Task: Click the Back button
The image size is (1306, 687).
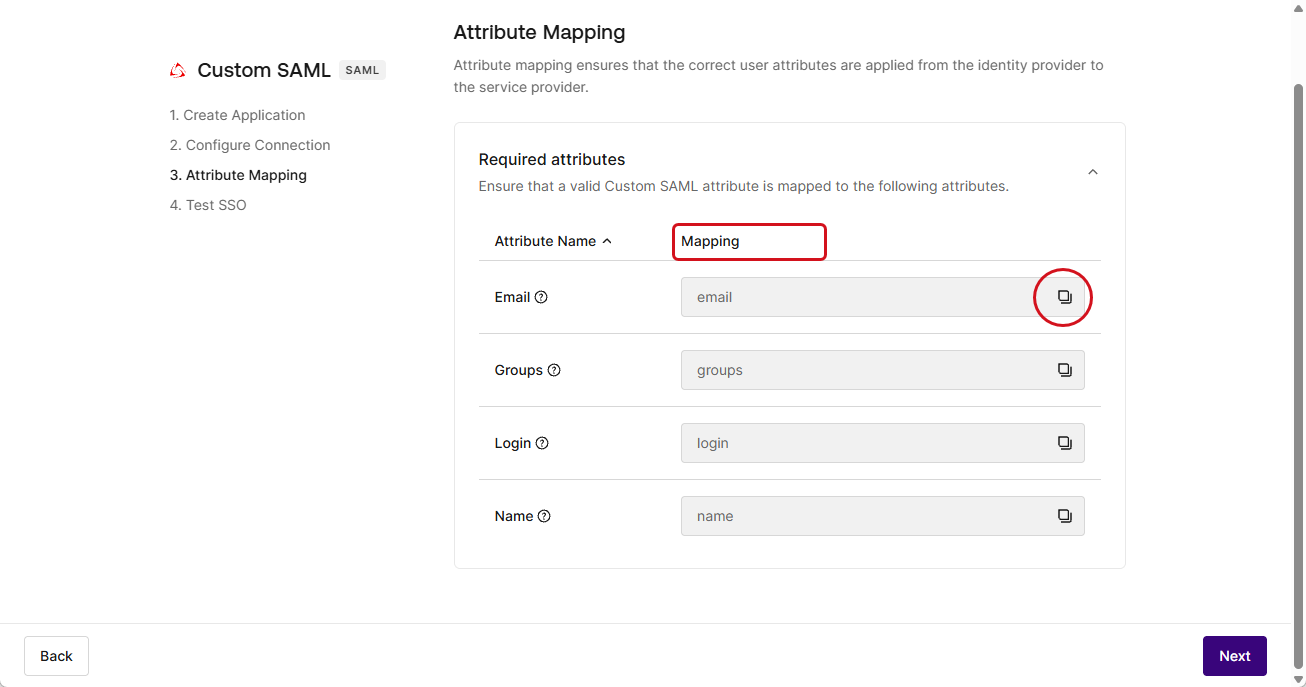Action: tap(56, 656)
